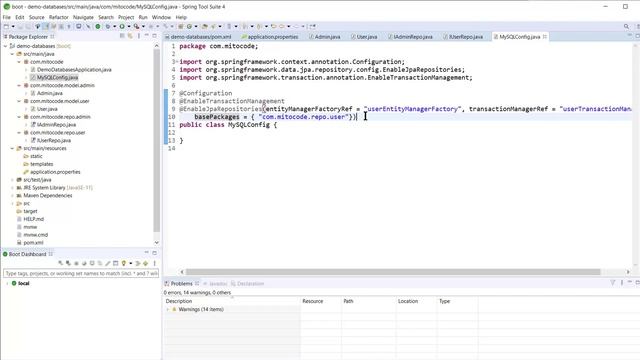Switch to Admin.java editor tab
Screen dimensions: 640x360
click(x=325, y=37)
